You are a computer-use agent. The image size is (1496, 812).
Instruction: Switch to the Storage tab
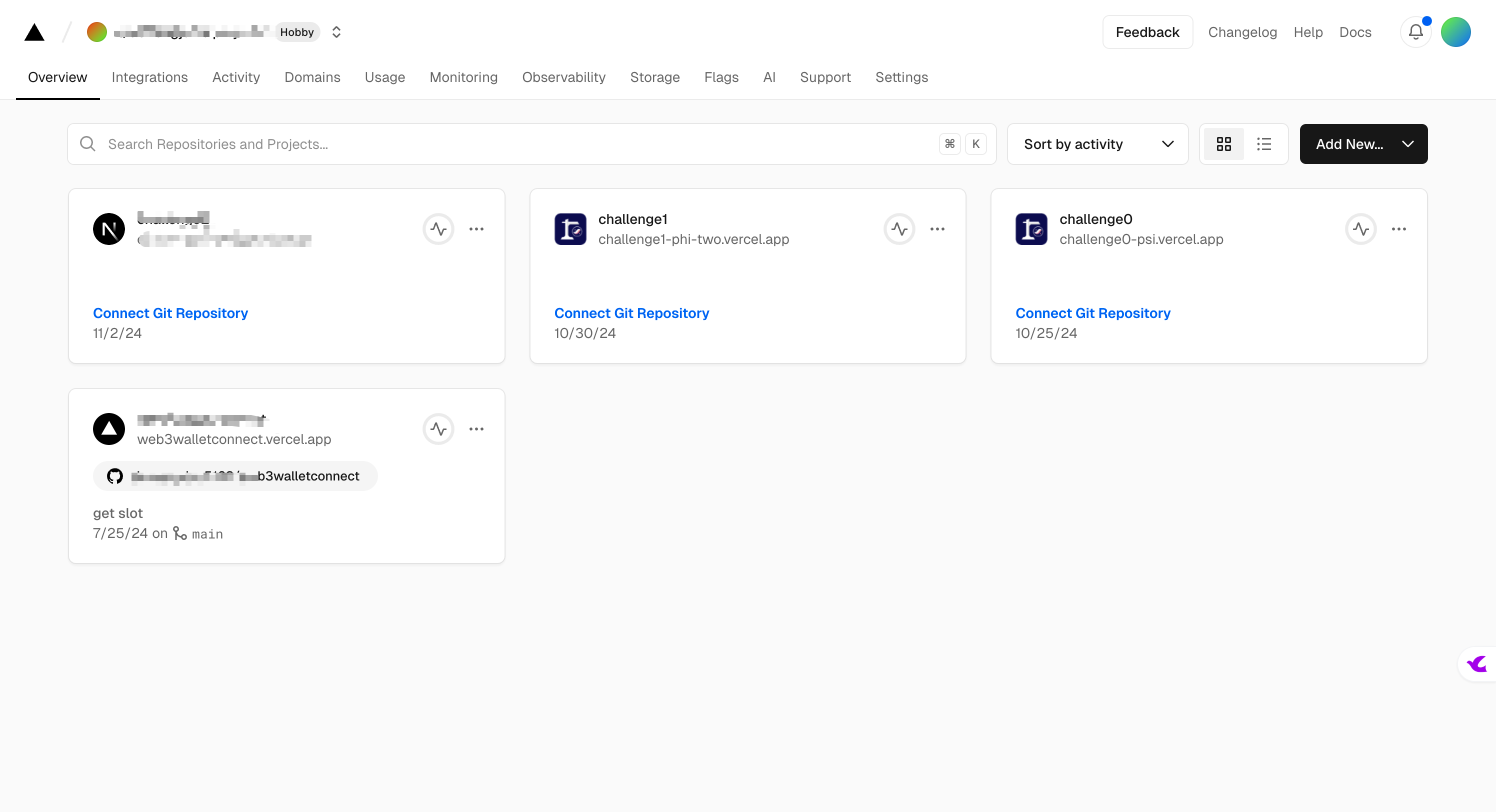point(654,77)
